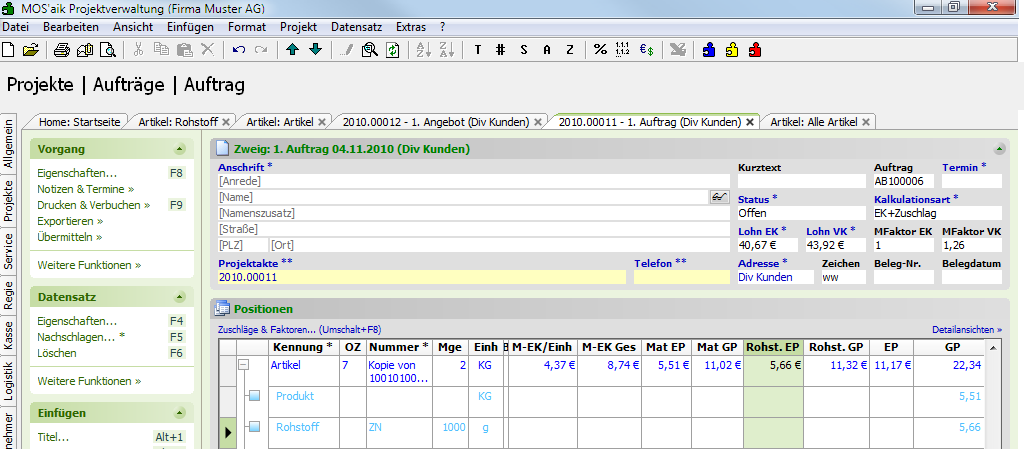1024x449 pixels.
Task: Click the redo arrow icon
Action: click(x=261, y=50)
